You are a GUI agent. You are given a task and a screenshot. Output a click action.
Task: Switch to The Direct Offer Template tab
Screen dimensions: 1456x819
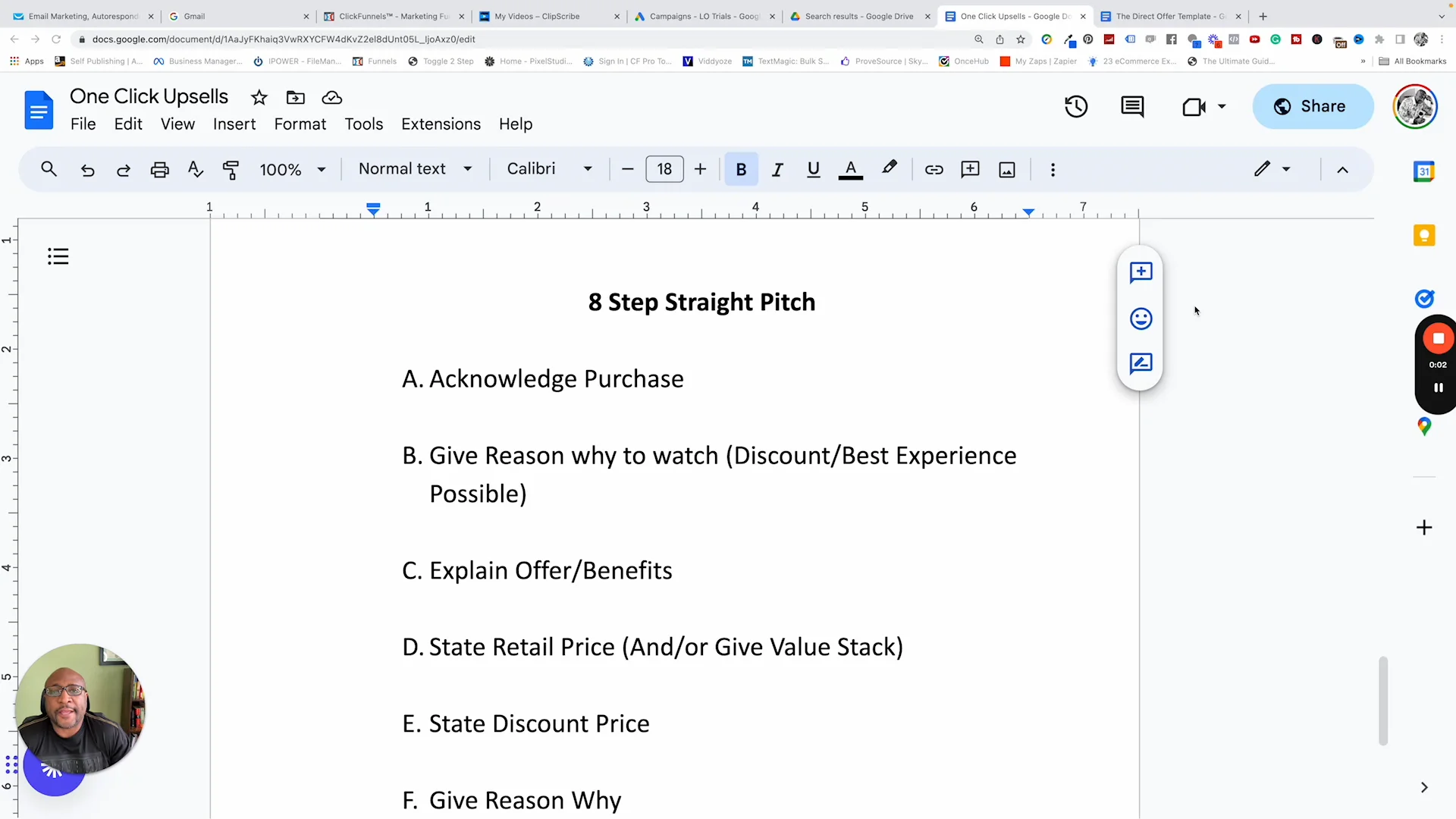(x=1171, y=16)
